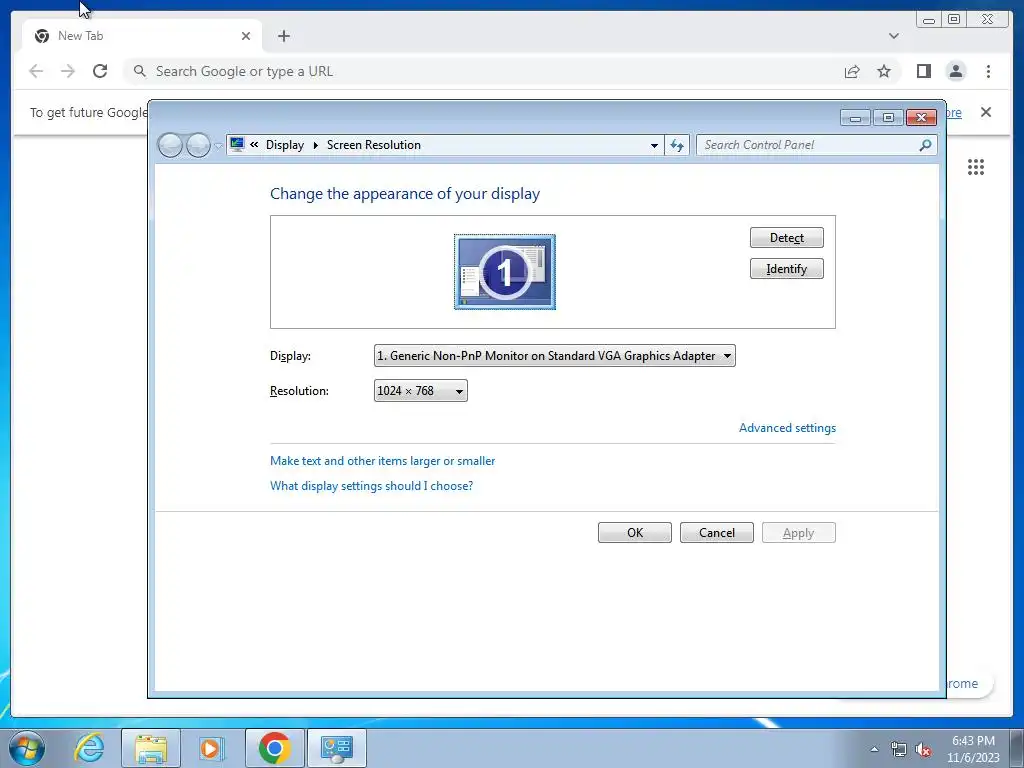Open Windows Media Player from taskbar
This screenshot has width=1024, height=768.
pyautogui.click(x=211, y=748)
